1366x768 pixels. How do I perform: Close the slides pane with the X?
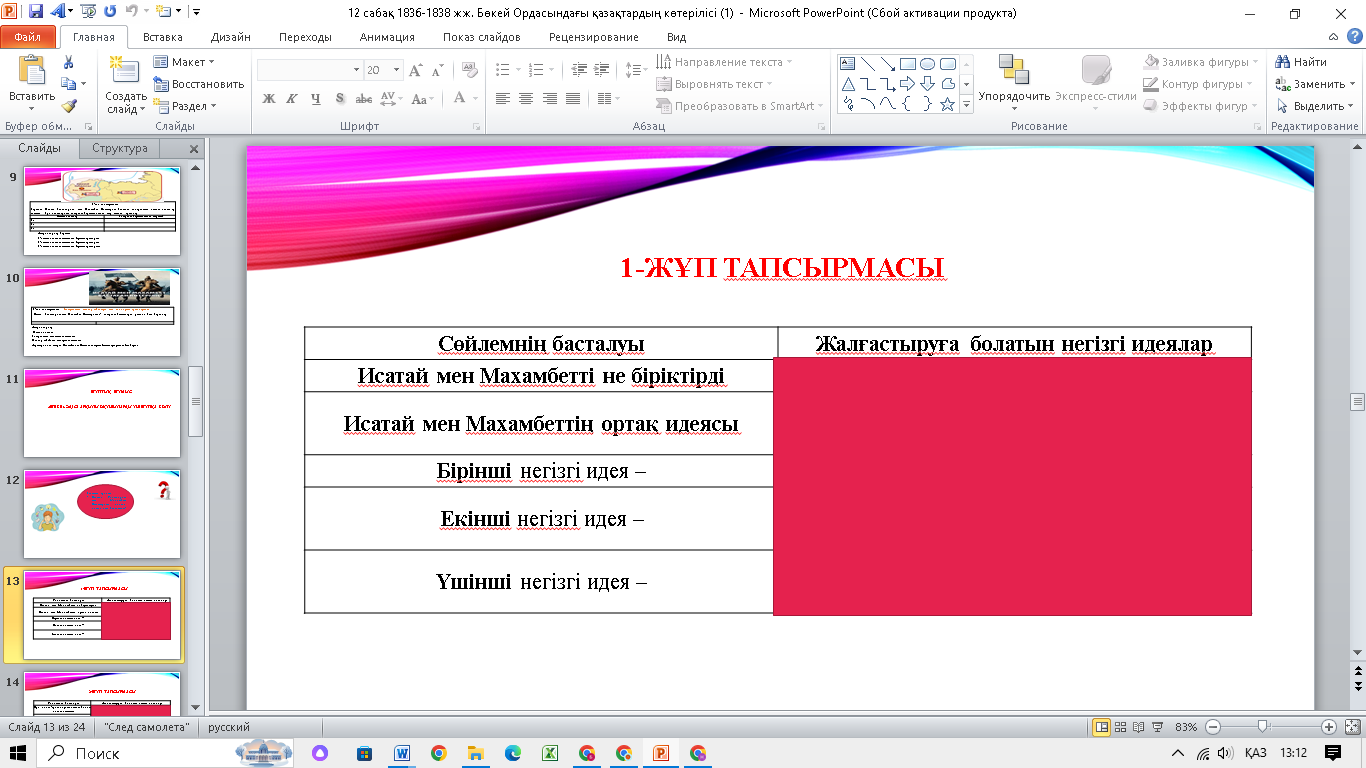(x=194, y=149)
